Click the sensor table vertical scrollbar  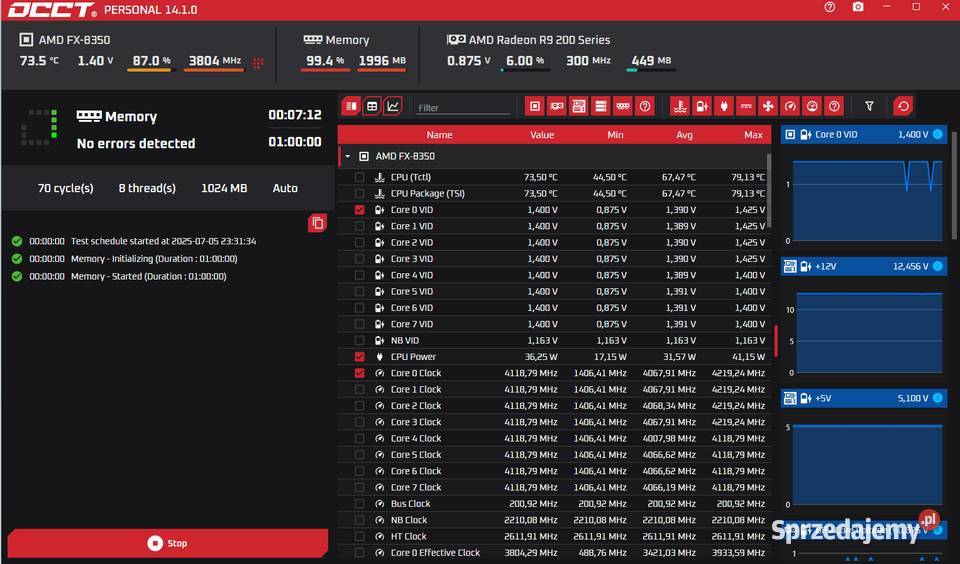tap(768, 190)
